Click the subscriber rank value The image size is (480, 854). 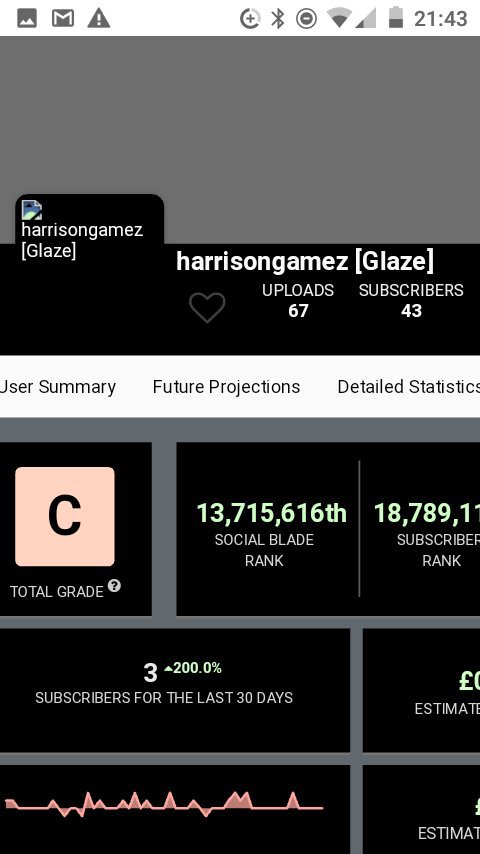[427, 513]
